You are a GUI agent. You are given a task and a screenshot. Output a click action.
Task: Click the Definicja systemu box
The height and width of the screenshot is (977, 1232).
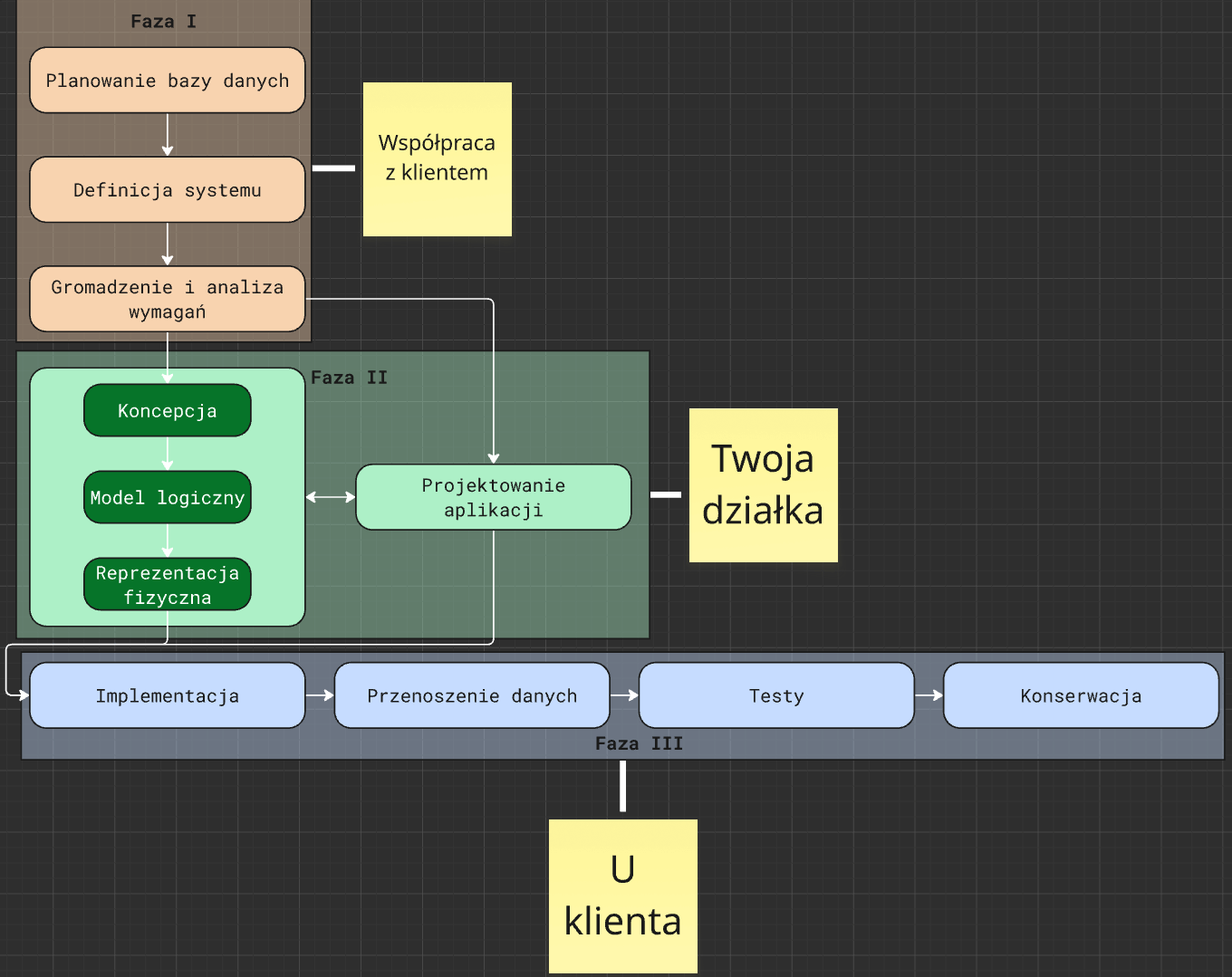(168, 190)
